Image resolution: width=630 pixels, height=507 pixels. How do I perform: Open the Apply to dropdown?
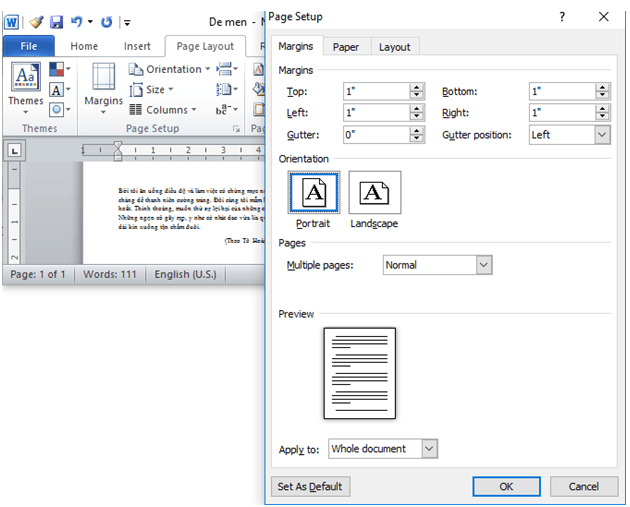[x=429, y=449]
